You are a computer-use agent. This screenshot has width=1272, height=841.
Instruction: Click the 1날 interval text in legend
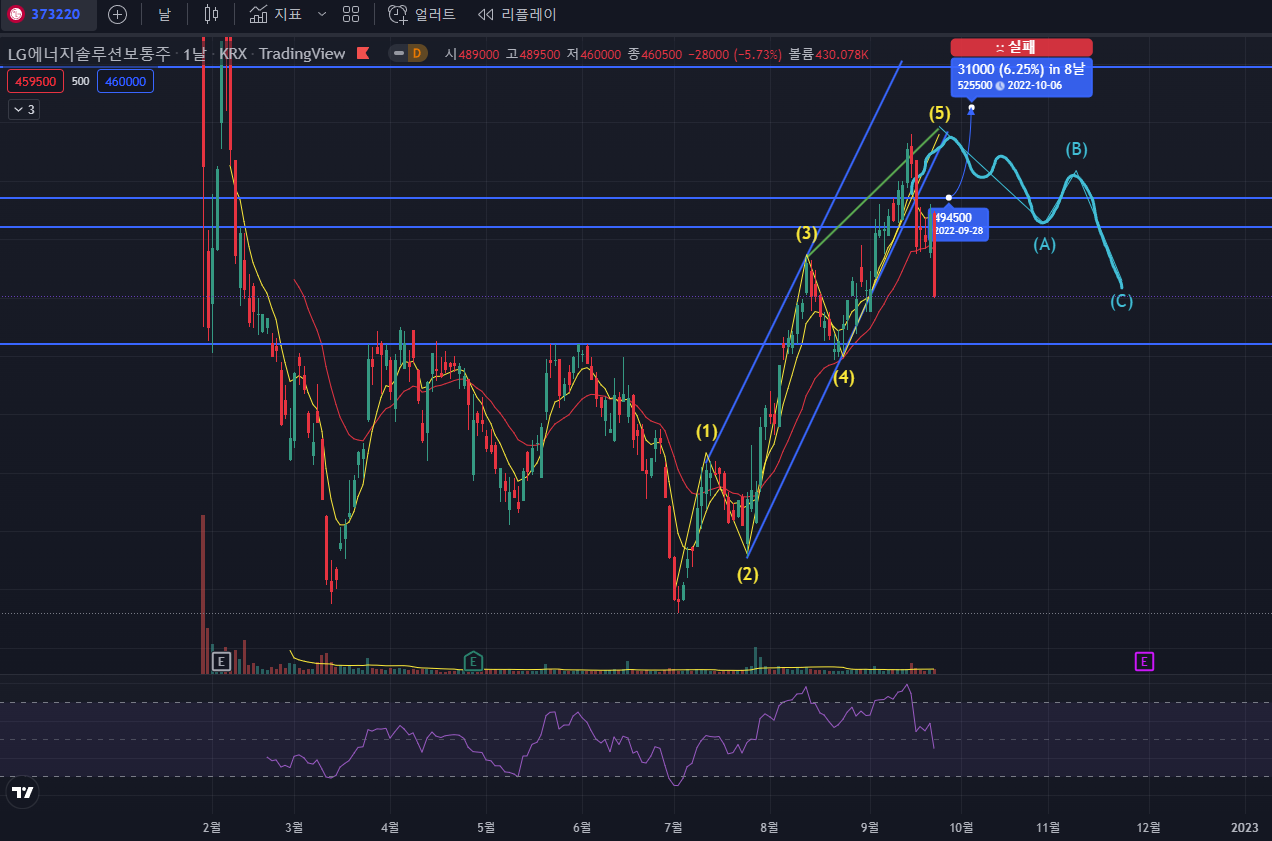[194, 53]
